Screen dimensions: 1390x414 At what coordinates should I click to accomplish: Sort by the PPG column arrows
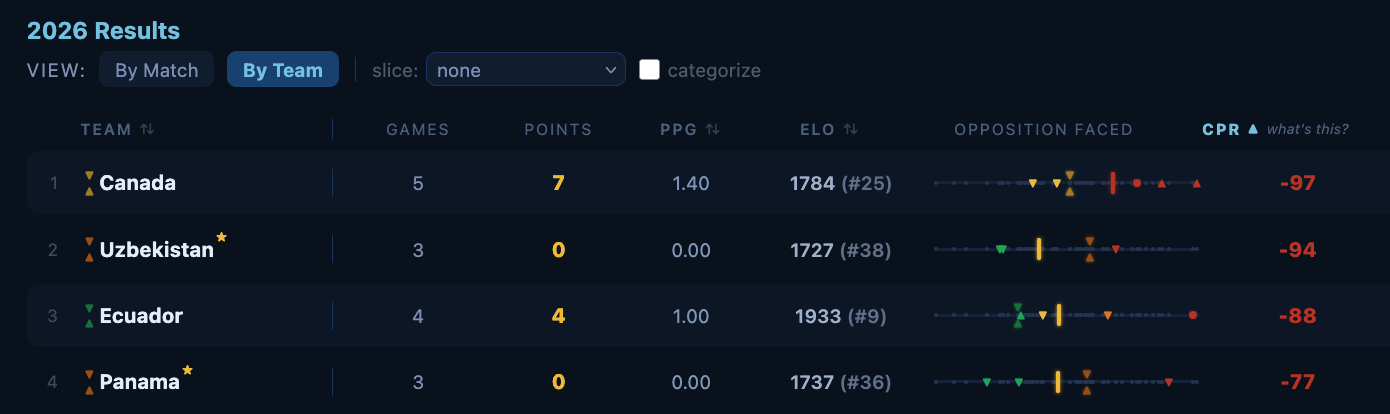[713, 130]
